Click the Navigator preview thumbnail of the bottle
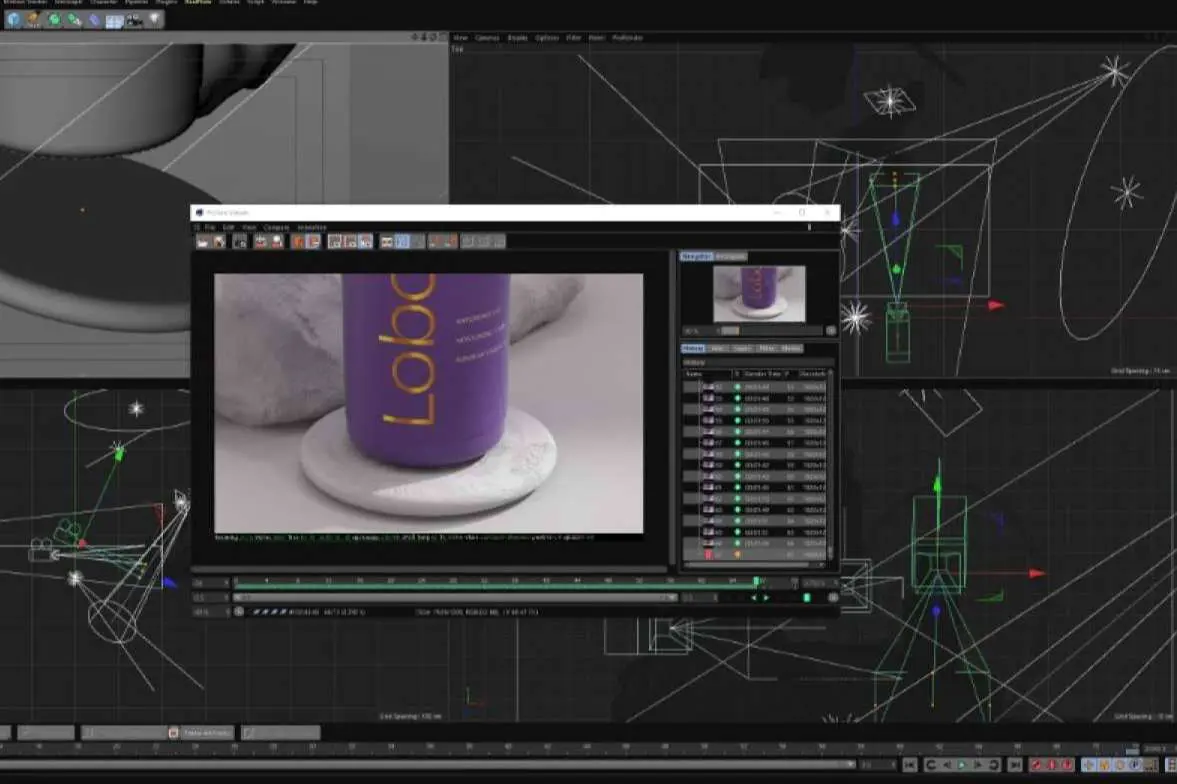Screen dimensions: 1177x784 tap(758, 294)
